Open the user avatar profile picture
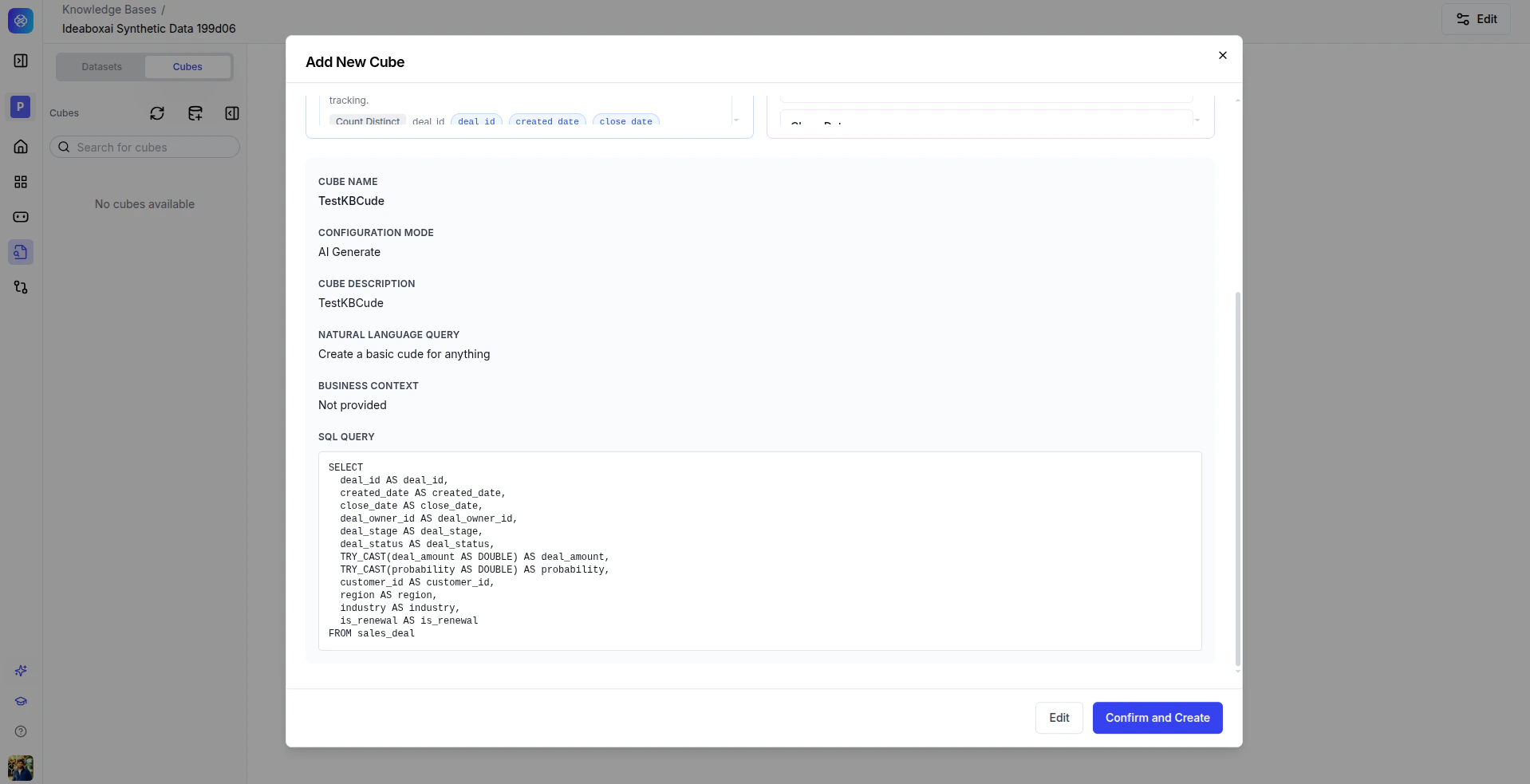This screenshot has height=784, width=1530. point(21,768)
